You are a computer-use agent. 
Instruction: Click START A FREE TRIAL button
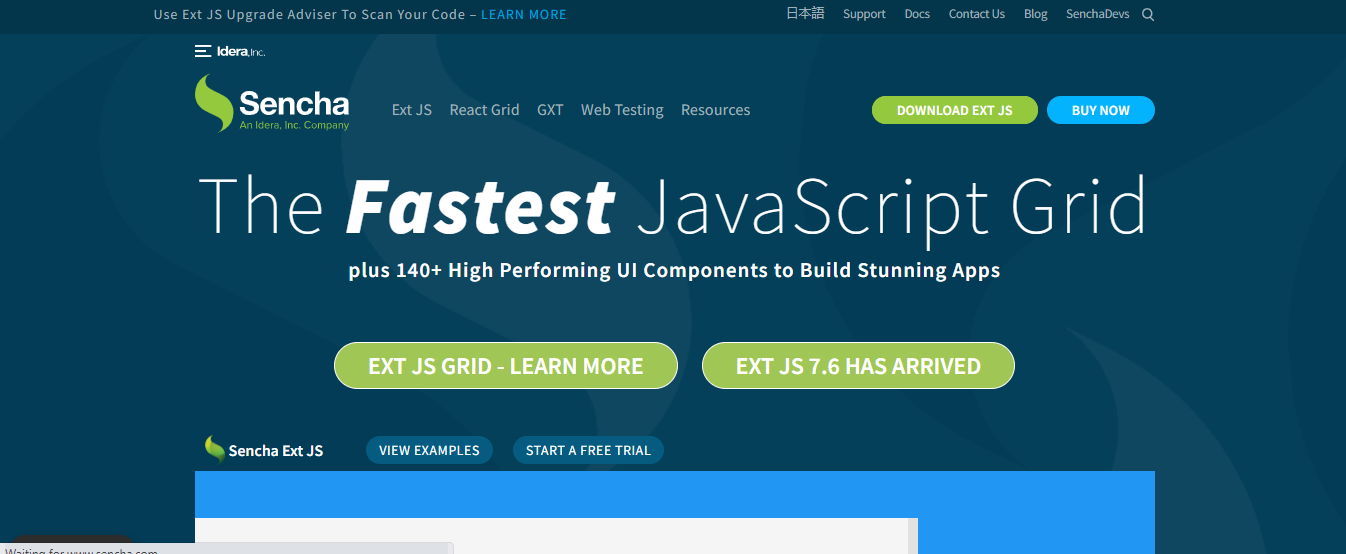[588, 450]
